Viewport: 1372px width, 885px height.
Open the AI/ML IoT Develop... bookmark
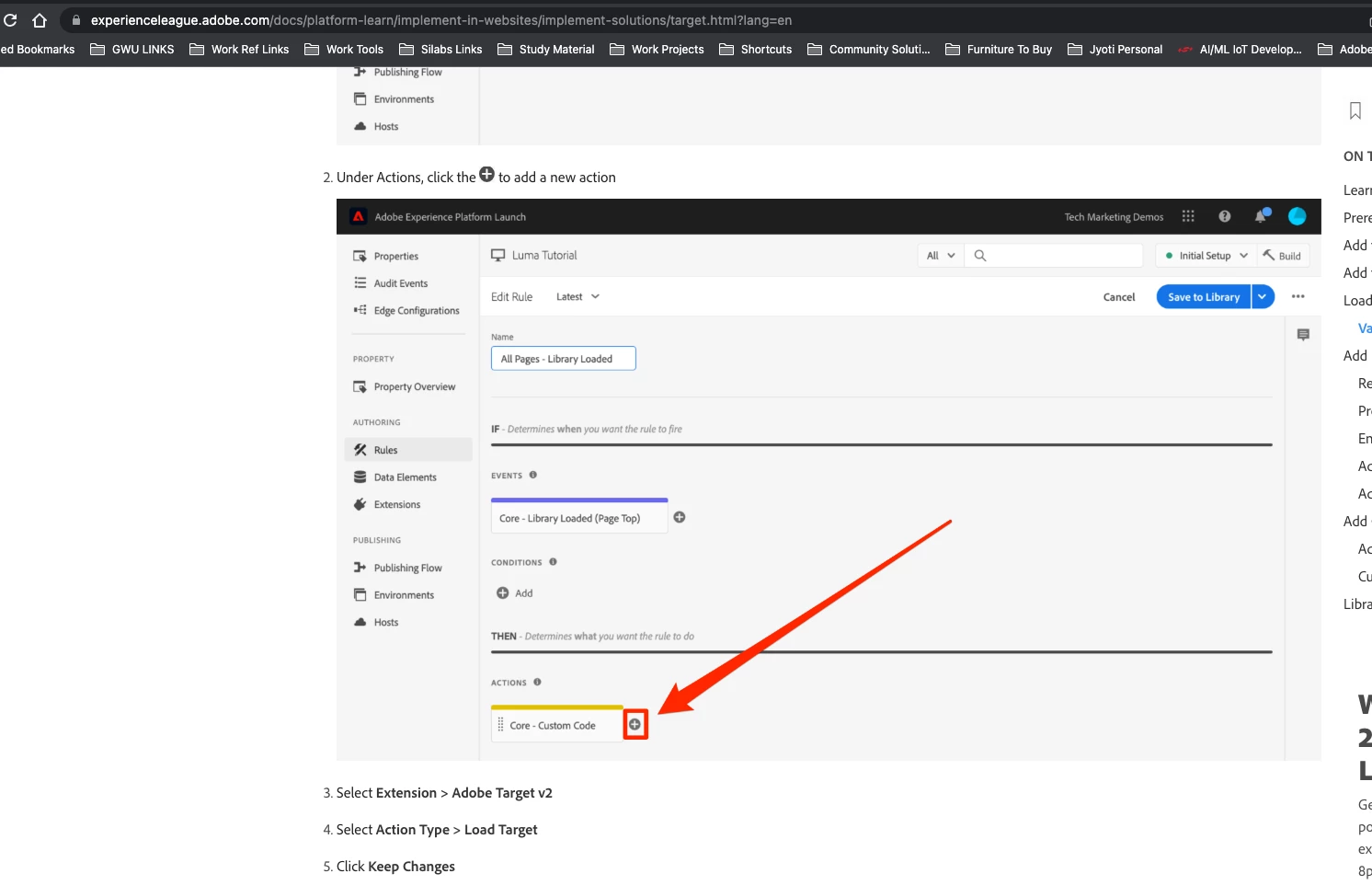(x=1241, y=50)
